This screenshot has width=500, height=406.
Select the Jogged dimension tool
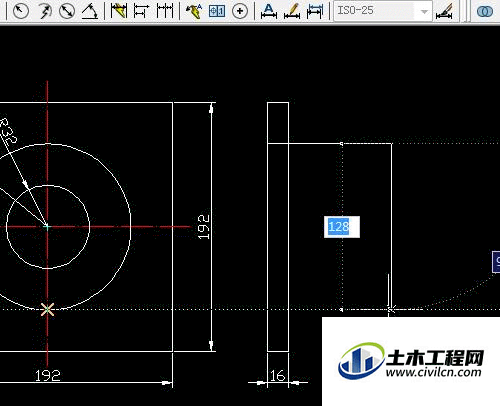click(x=44, y=11)
